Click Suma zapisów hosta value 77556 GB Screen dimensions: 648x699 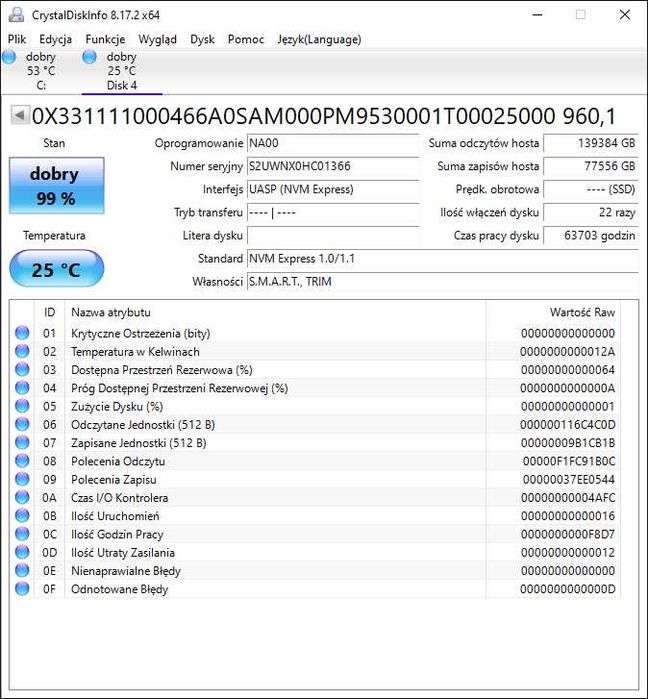click(x=591, y=166)
